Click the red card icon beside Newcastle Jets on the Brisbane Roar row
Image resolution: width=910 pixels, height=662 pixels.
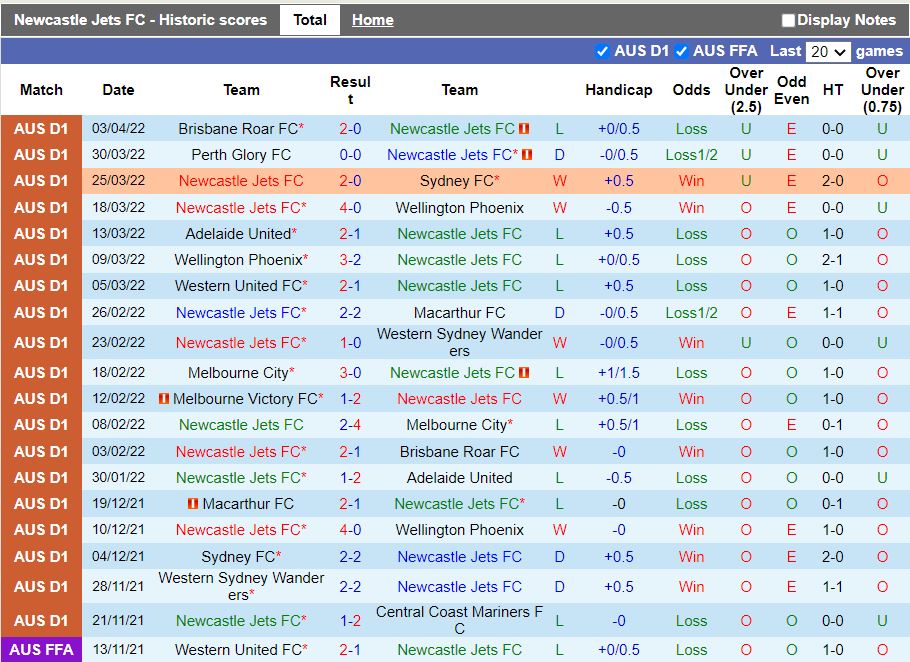(524, 128)
